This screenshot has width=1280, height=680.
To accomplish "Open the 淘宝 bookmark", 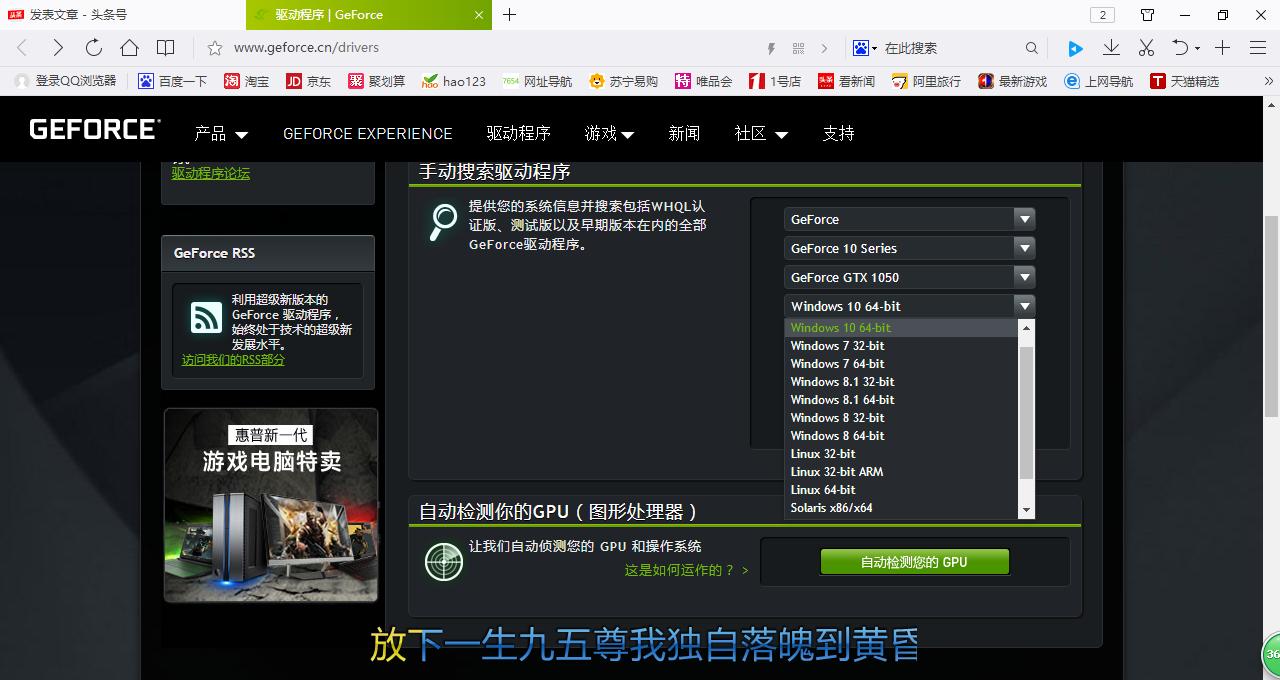I will coord(247,81).
